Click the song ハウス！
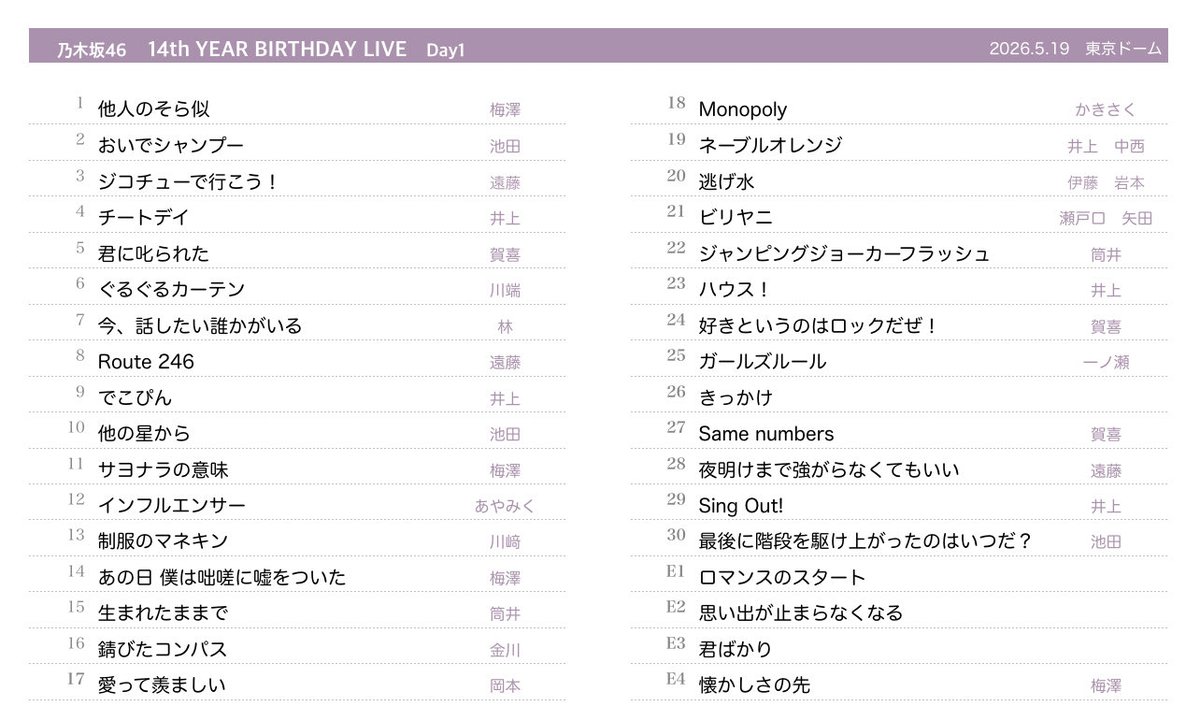 pos(734,289)
